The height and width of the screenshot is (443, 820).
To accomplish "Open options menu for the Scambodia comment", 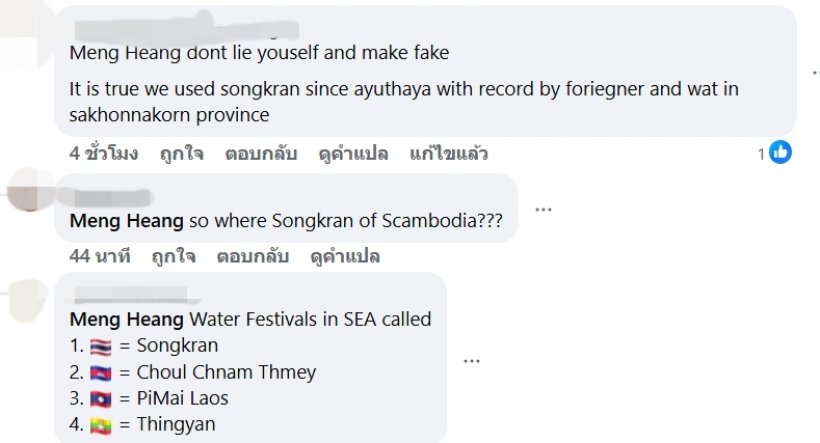I will pyautogui.click(x=543, y=209).
